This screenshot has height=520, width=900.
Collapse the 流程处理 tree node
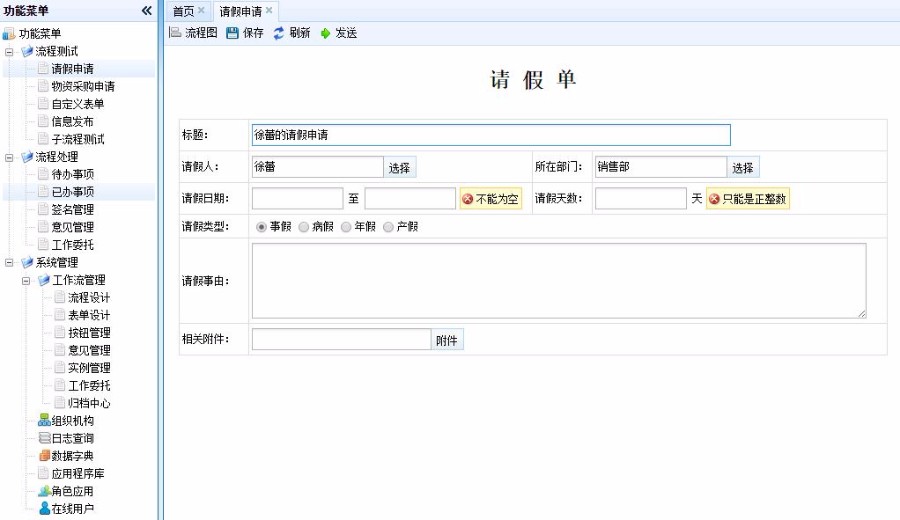(9, 157)
